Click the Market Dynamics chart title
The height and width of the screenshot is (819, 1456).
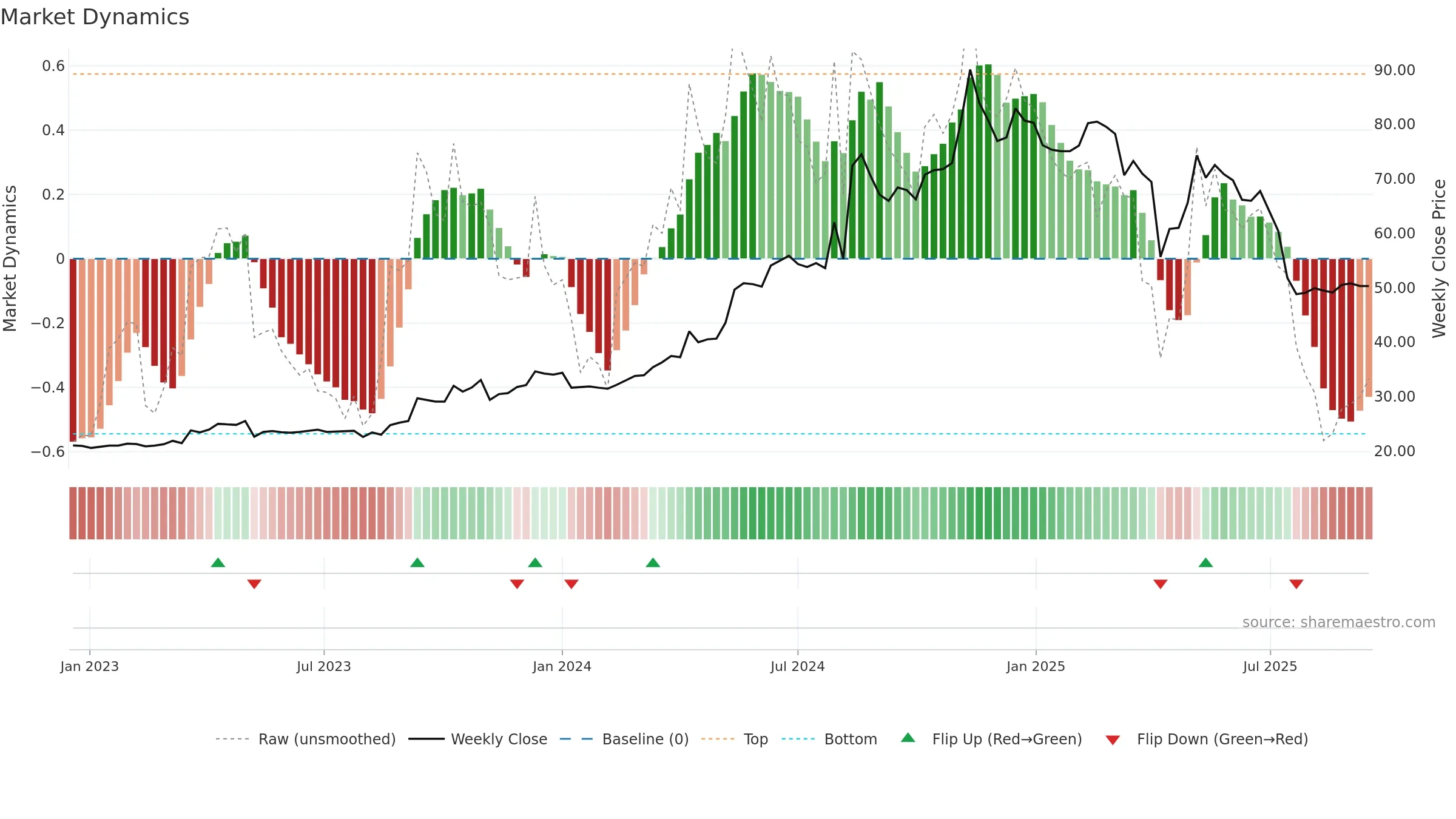(x=95, y=17)
